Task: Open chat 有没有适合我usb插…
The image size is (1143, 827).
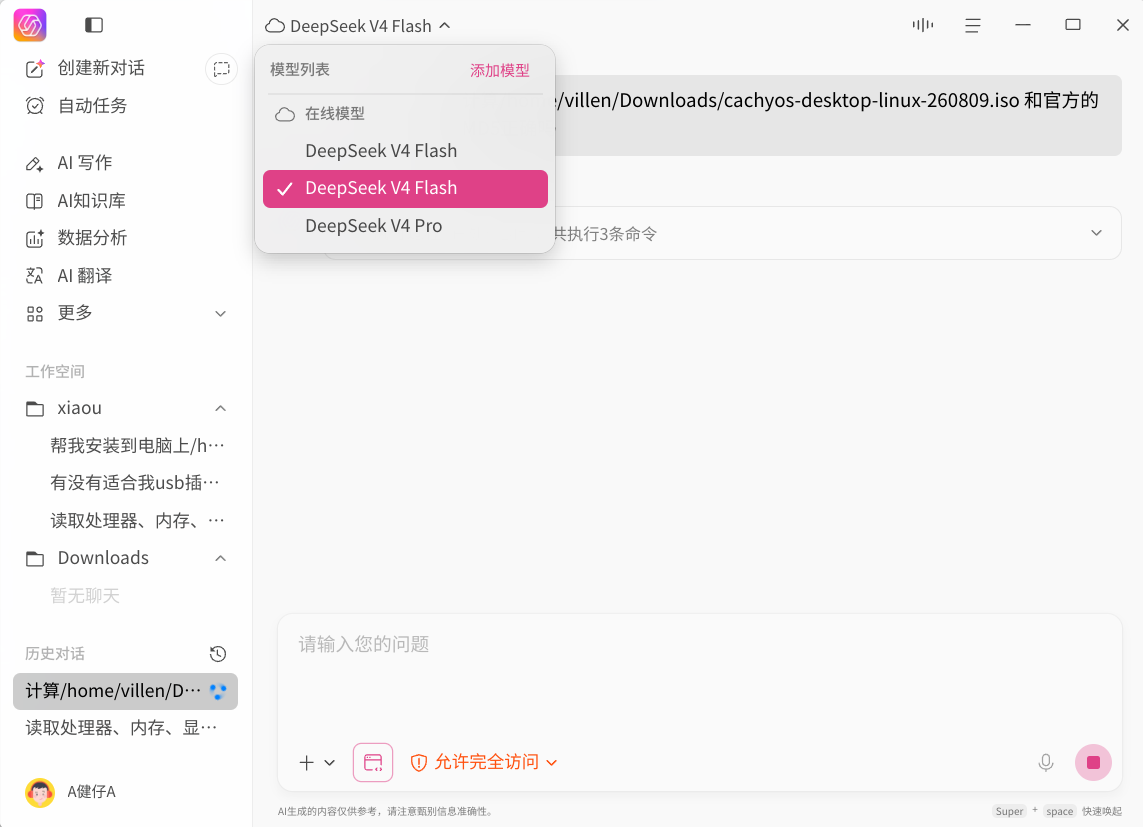Action: (137, 483)
